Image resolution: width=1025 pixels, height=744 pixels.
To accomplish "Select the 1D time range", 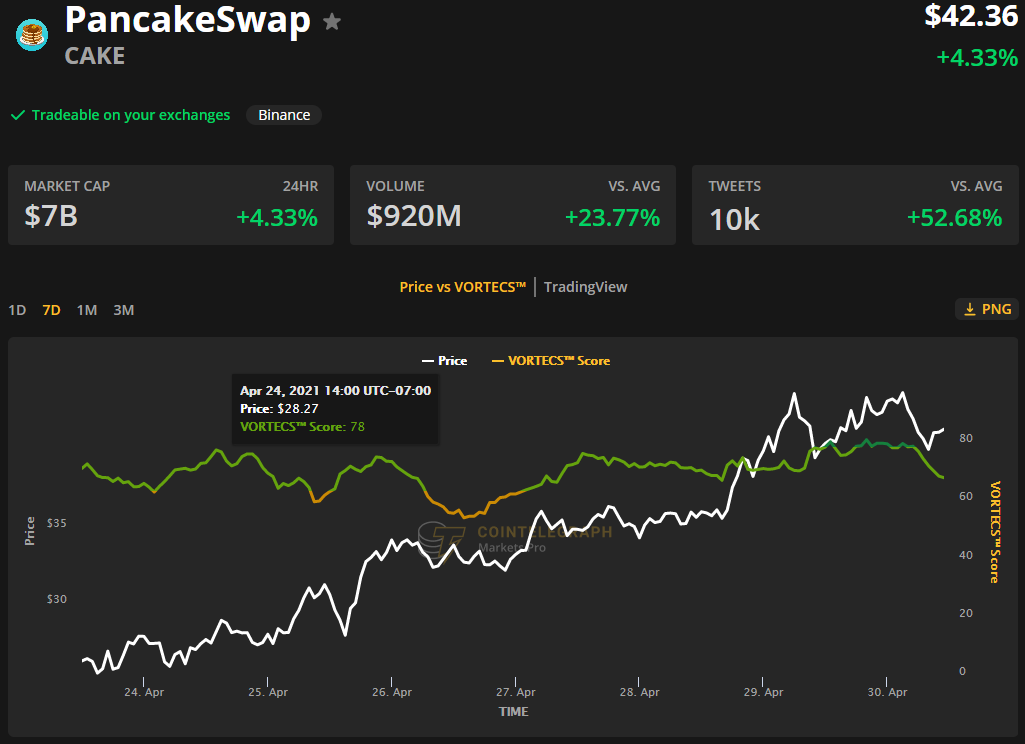I will pyautogui.click(x=17, y=310).
